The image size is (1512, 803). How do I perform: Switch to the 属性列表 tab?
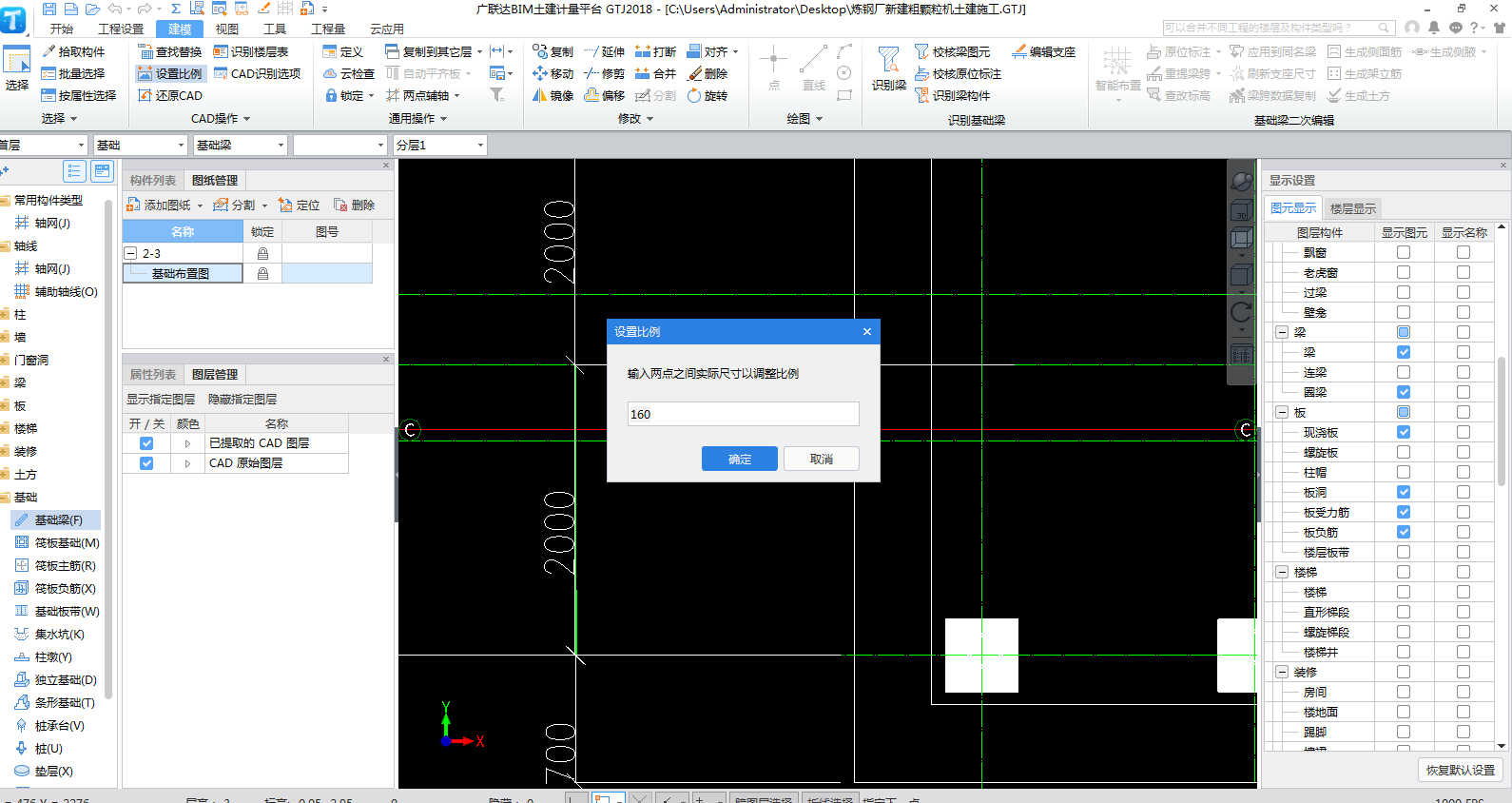pyautogui.click(x=153, y=374)
